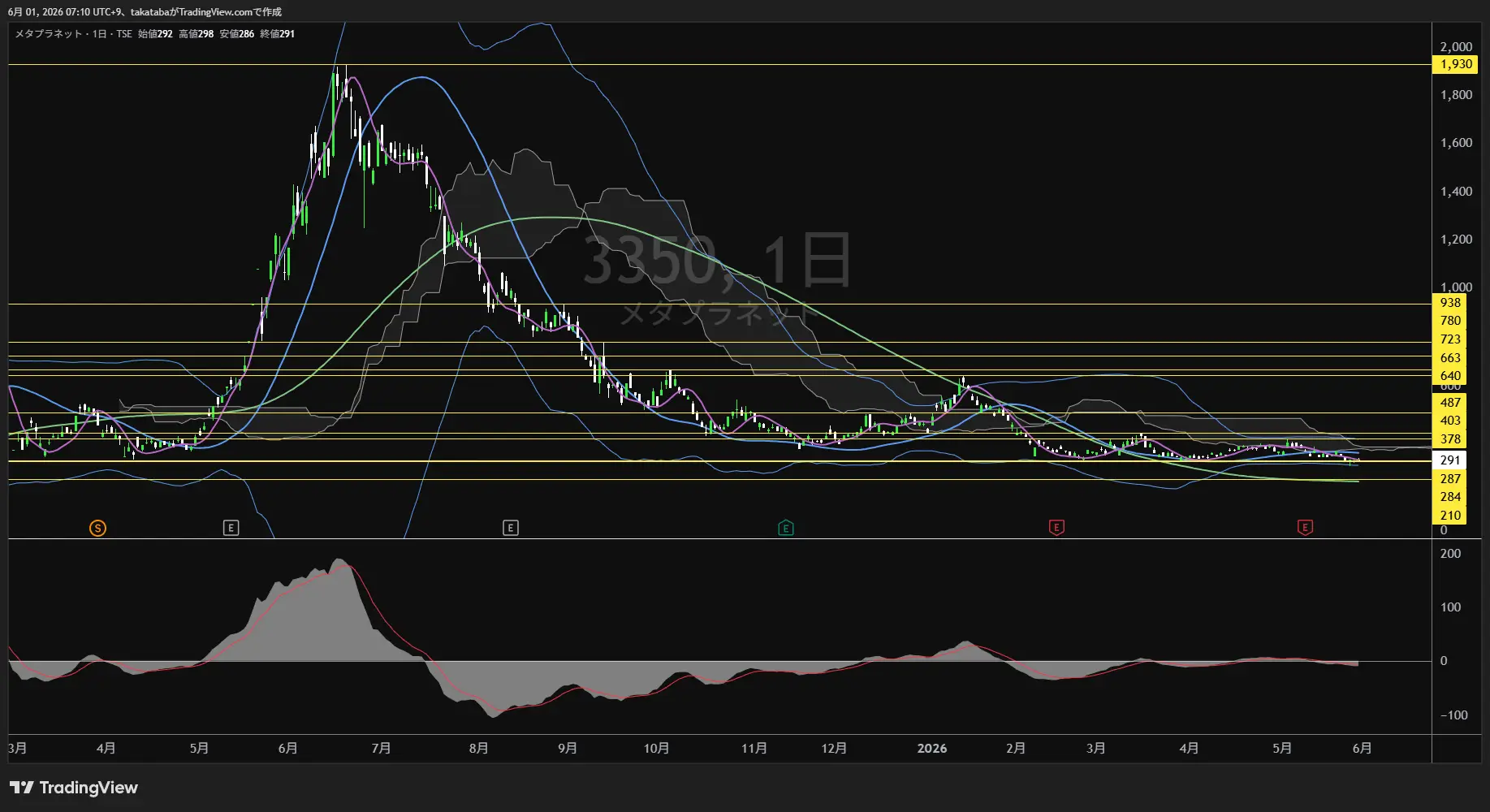The height and width of the screenshot is (812, 1490).
Task: Select the 938 yellow price label
Action: pos(1449,303)
